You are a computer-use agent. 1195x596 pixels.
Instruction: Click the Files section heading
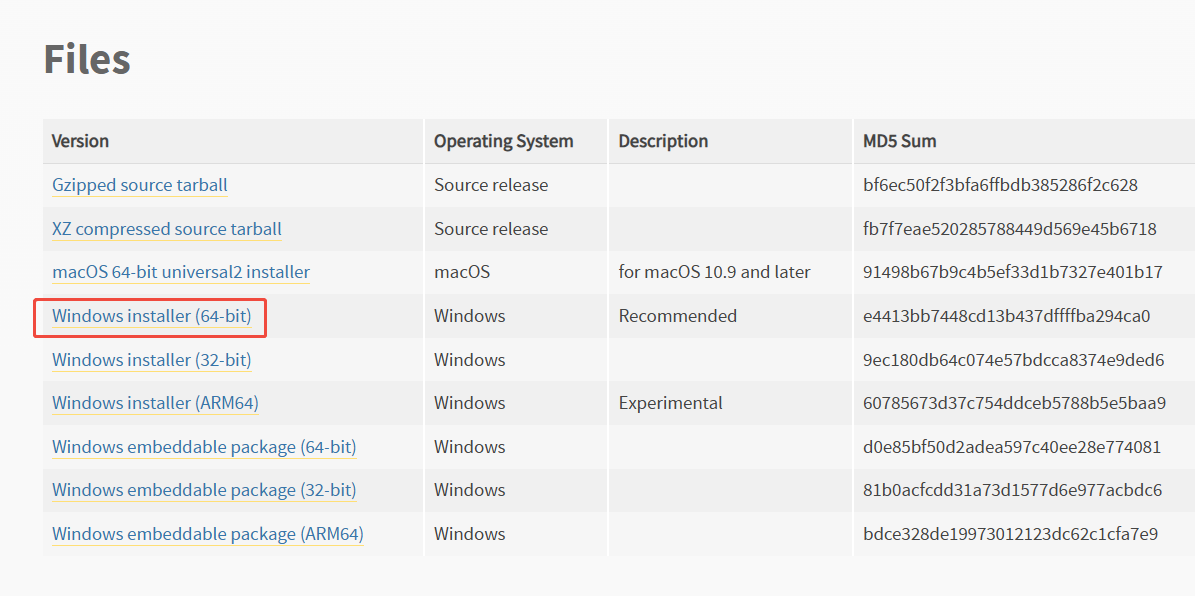87,59
